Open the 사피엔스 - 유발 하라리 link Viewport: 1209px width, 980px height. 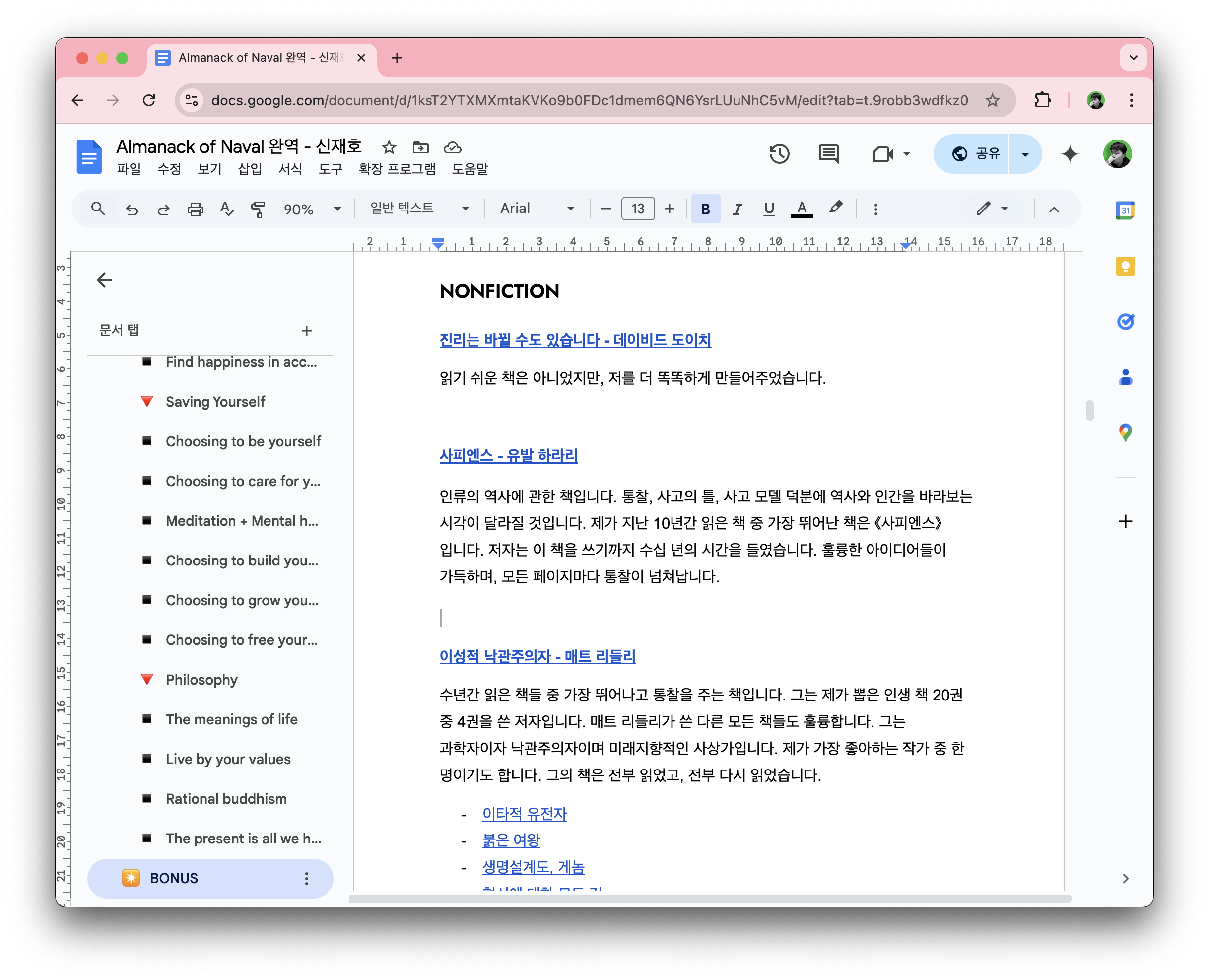click(508, 455)
